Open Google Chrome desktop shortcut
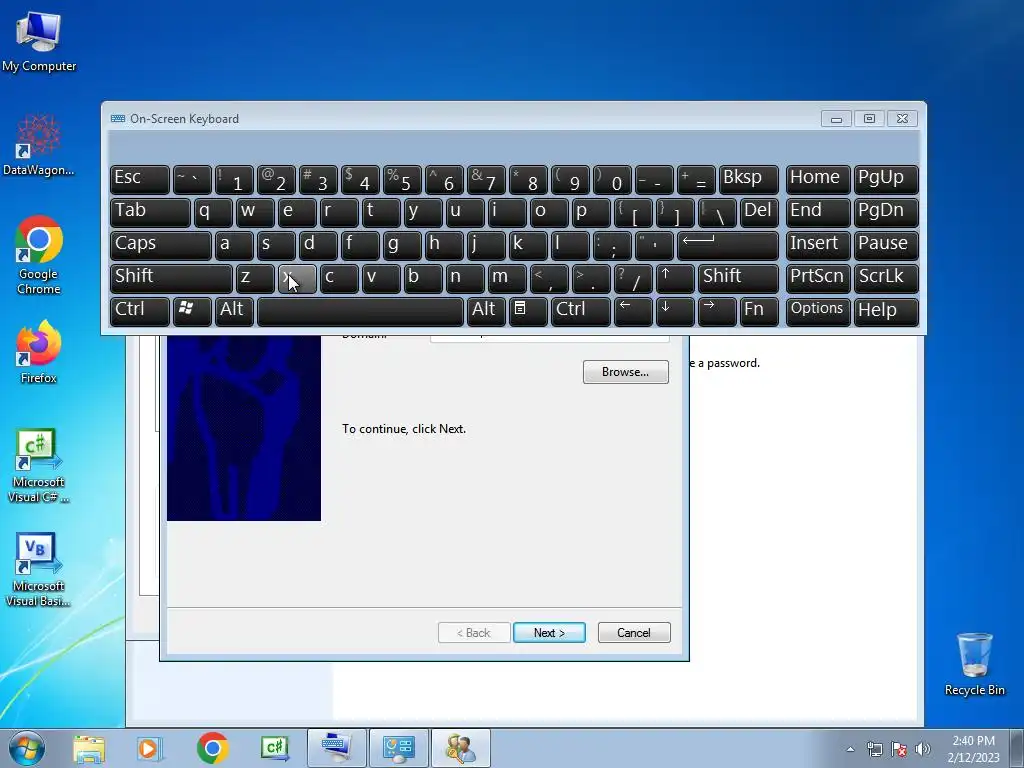The image size is (1024, 768). click(39, 255)
